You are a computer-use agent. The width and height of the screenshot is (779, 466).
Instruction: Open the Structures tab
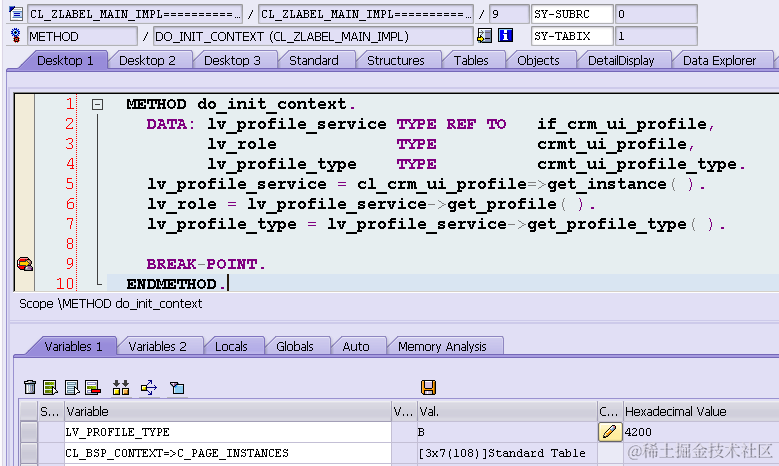(x=395, y=60)
